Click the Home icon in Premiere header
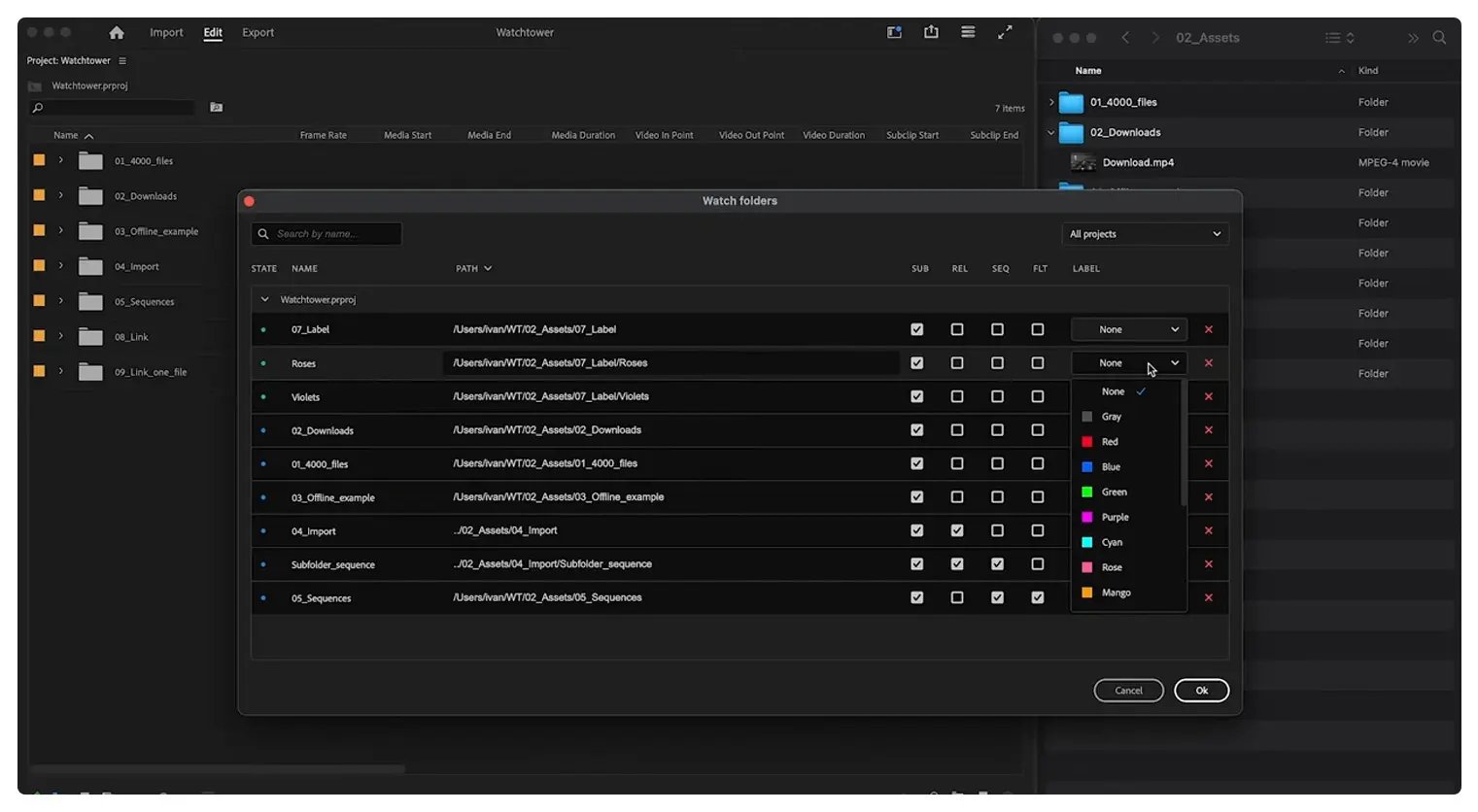This screenshot has width=1478, height=812. click(x=117, y=33)
